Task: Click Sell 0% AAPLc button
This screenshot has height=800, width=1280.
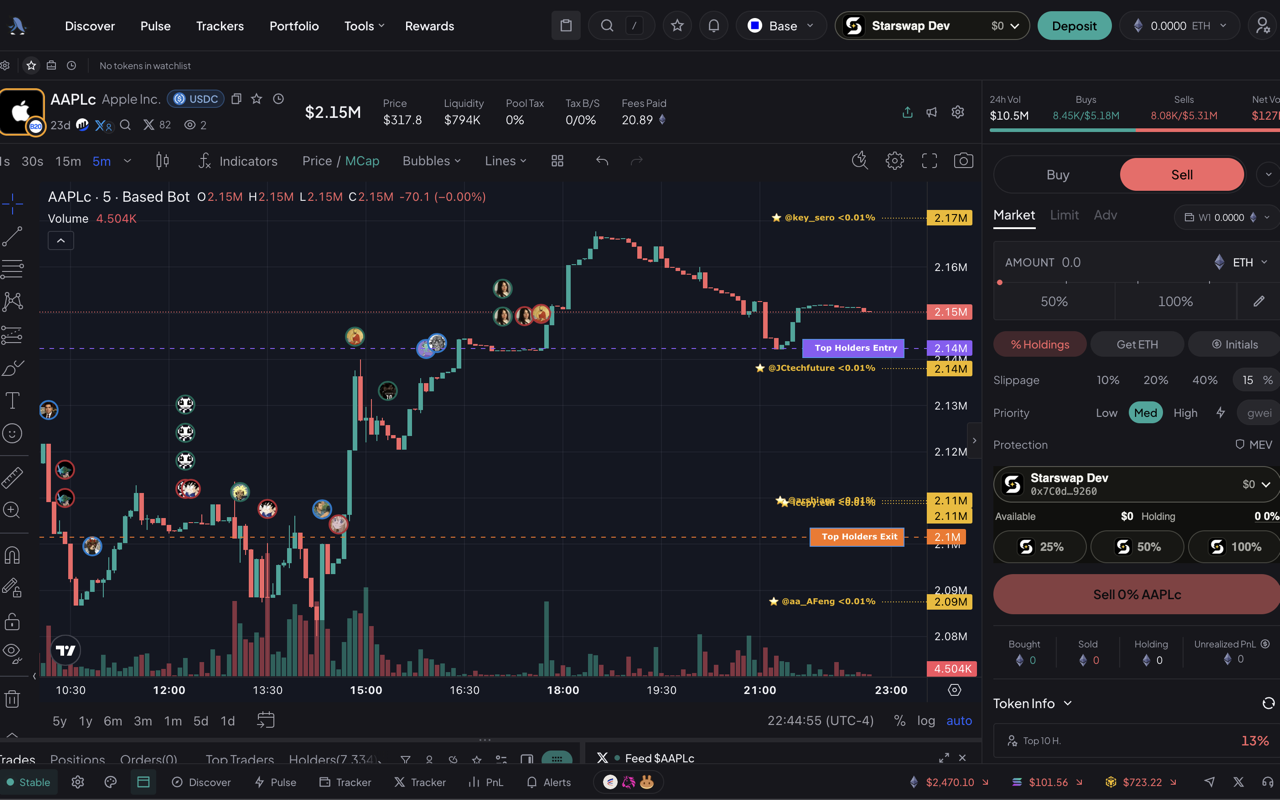Action: click(x=1137, y=594)
